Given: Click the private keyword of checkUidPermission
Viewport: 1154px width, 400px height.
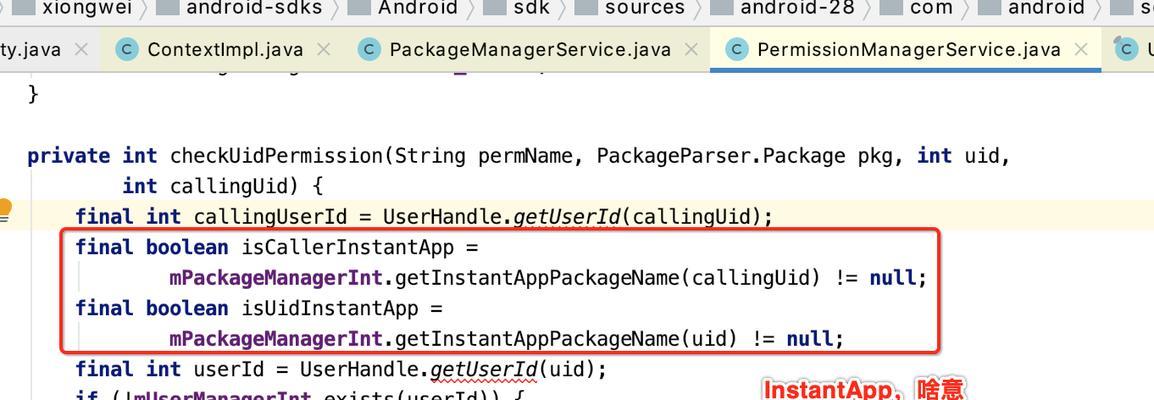Looking at the screenshot, I should coord(68,156).
